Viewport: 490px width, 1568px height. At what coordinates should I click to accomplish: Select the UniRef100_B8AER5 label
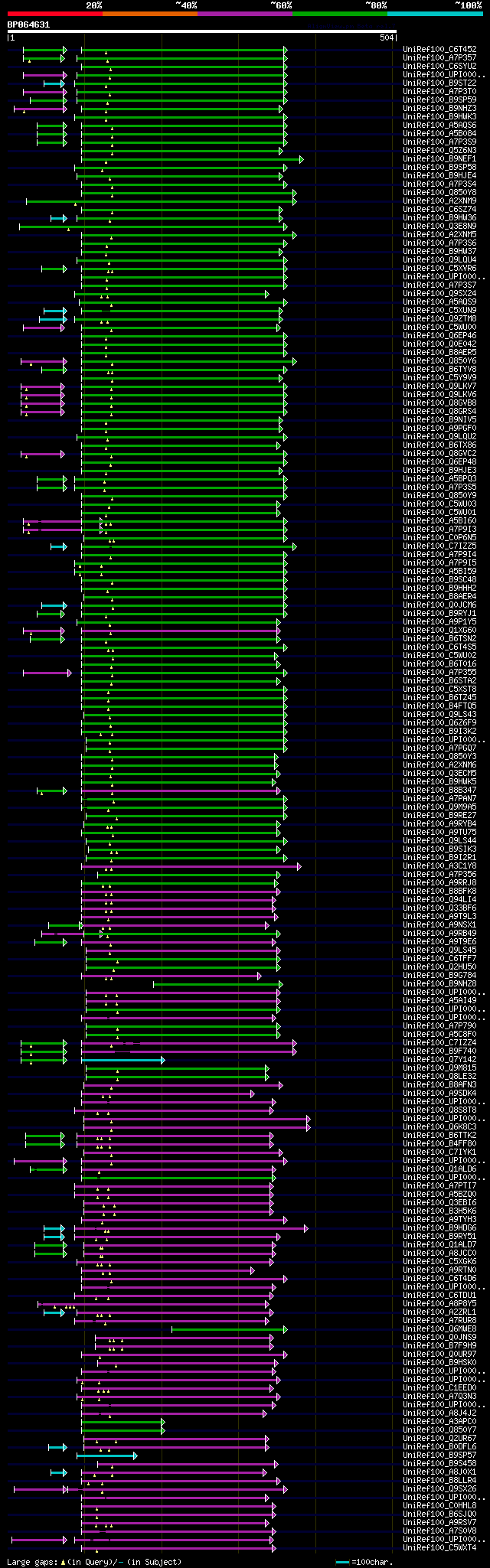(x=439, y=353)
